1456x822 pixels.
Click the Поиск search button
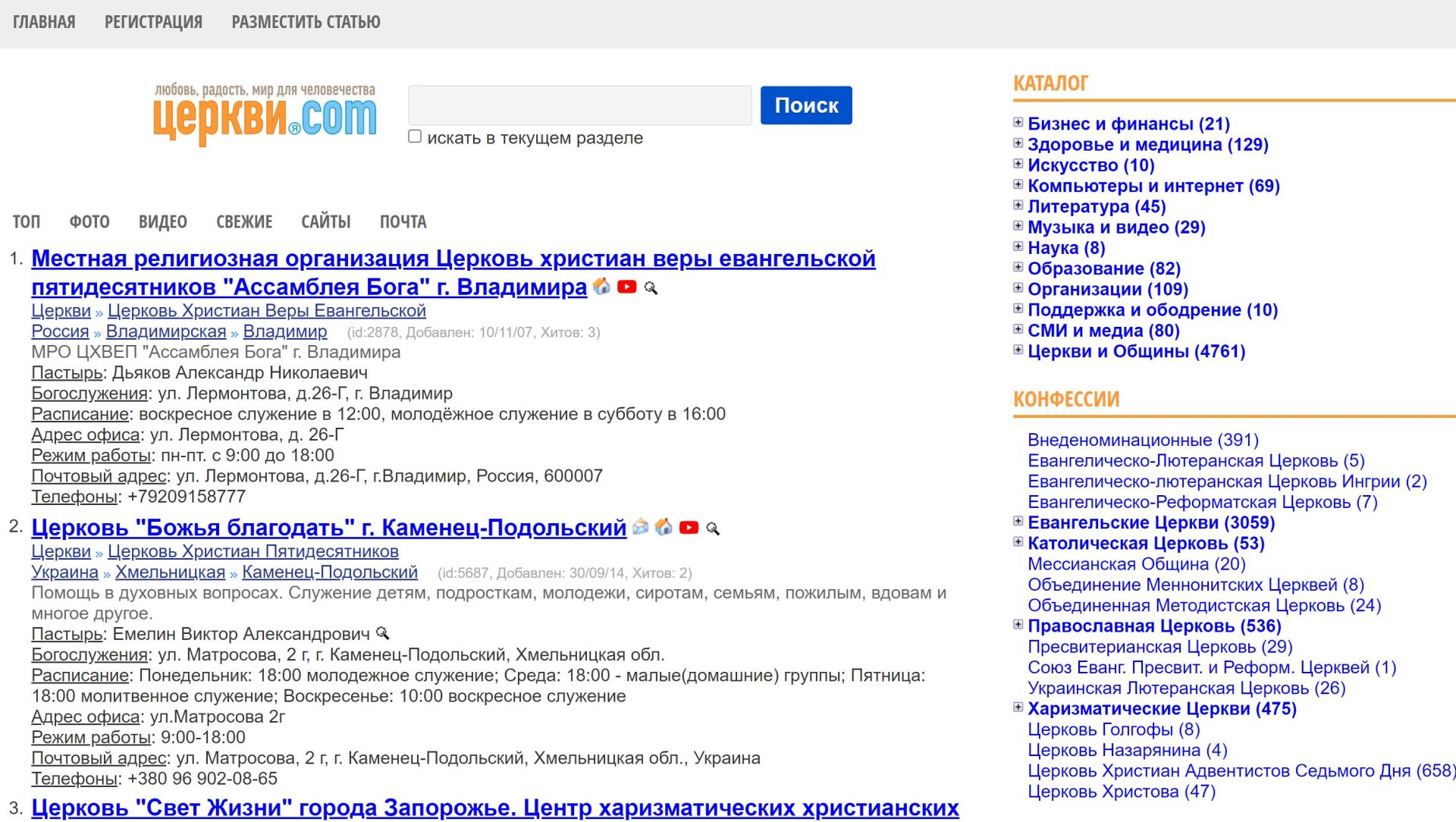[x=806, y=105]
